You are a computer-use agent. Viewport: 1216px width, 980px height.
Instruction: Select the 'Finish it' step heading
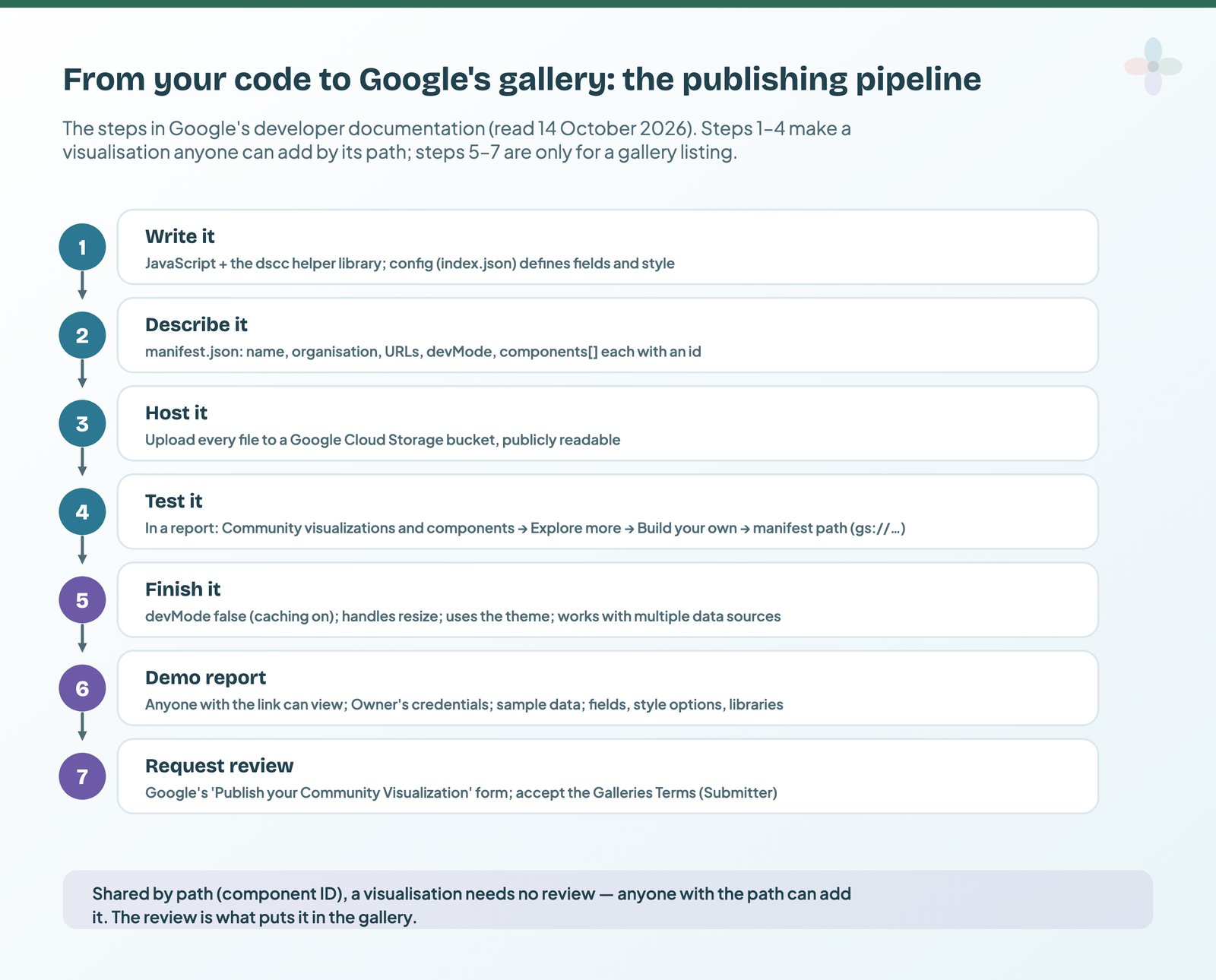pos(182,589)
